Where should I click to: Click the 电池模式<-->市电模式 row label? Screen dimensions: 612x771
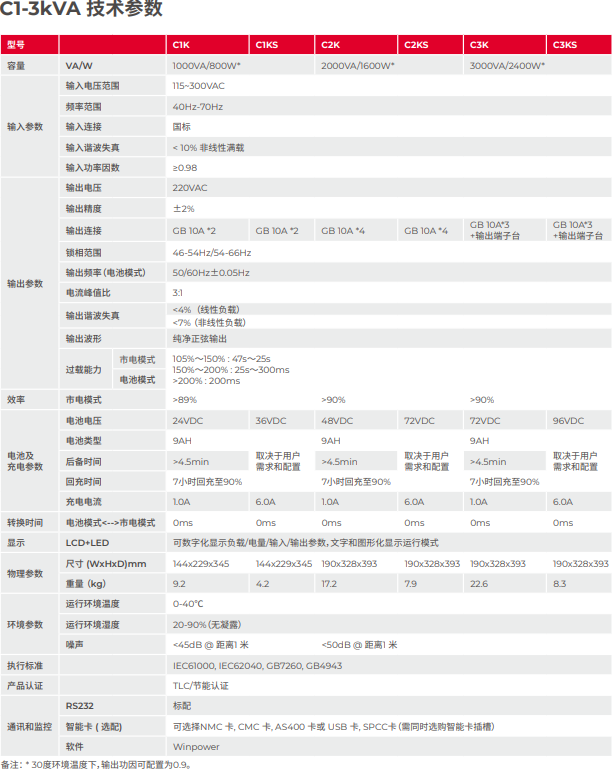[110, 523]
